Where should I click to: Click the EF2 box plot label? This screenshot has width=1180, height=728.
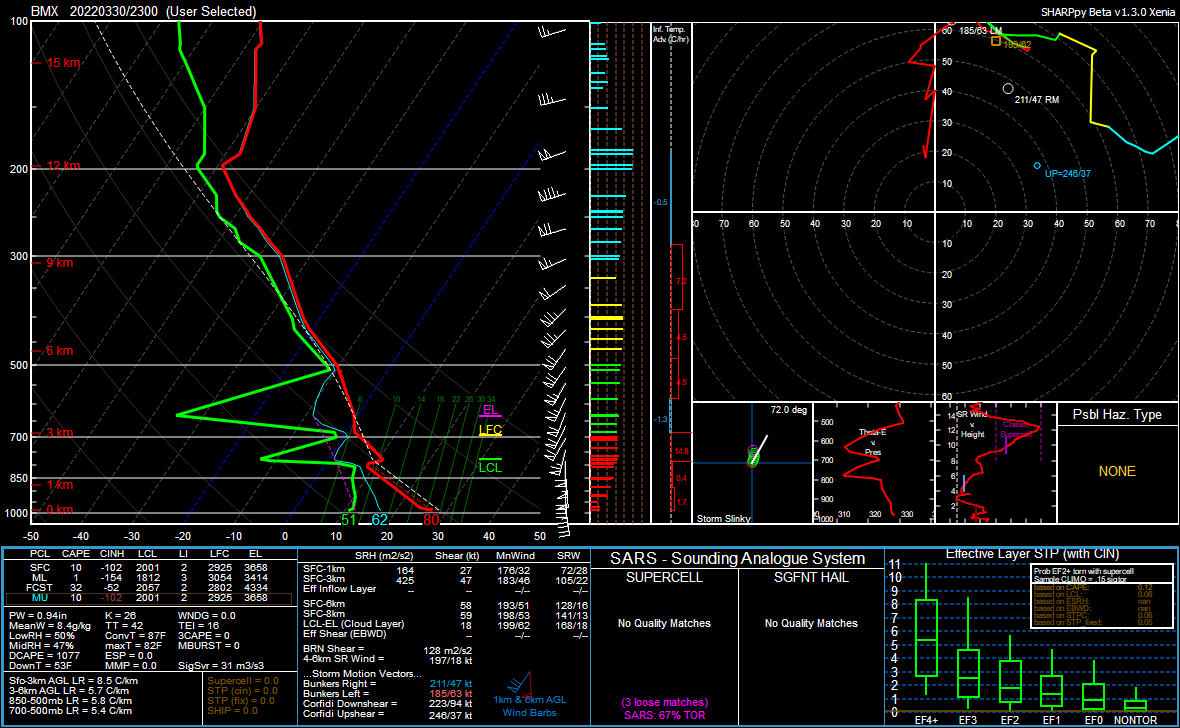[1009, 720]
